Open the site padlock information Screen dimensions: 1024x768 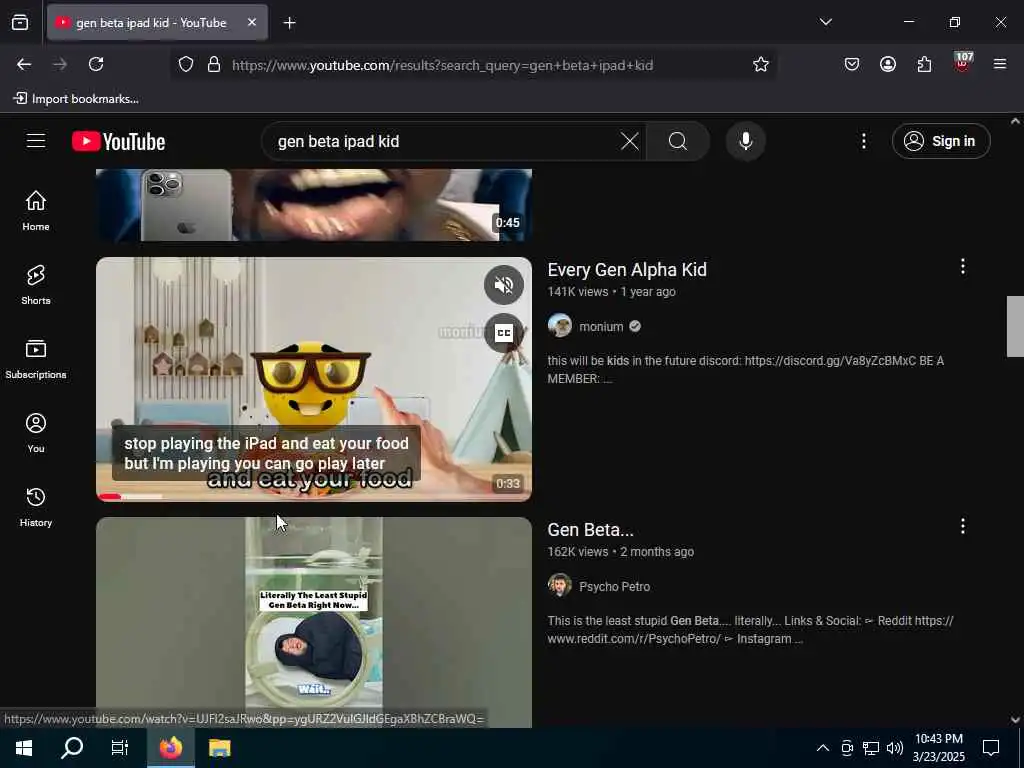point(214,65)
